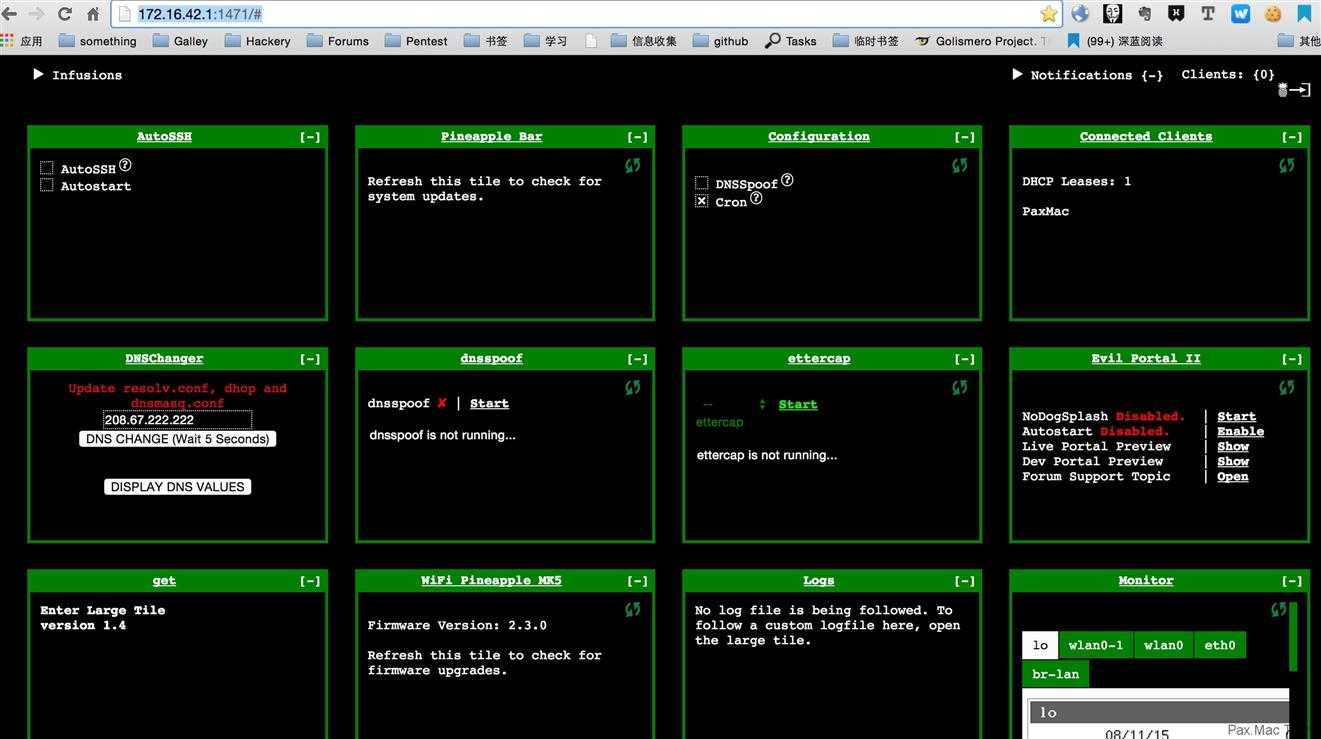Toggle the DNSSpoof checkbox
The height and width of the screenshot is (739, 1321).
701,183
